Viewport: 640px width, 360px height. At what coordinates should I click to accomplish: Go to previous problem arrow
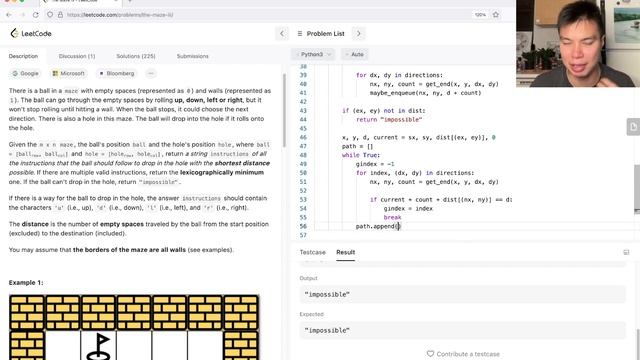(x=282, y=33)
